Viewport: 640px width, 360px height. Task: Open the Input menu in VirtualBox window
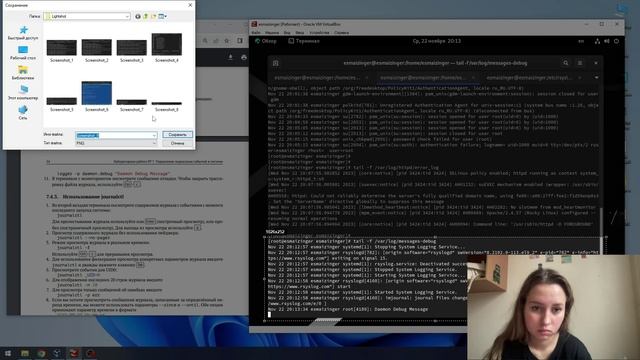(300, 33)
